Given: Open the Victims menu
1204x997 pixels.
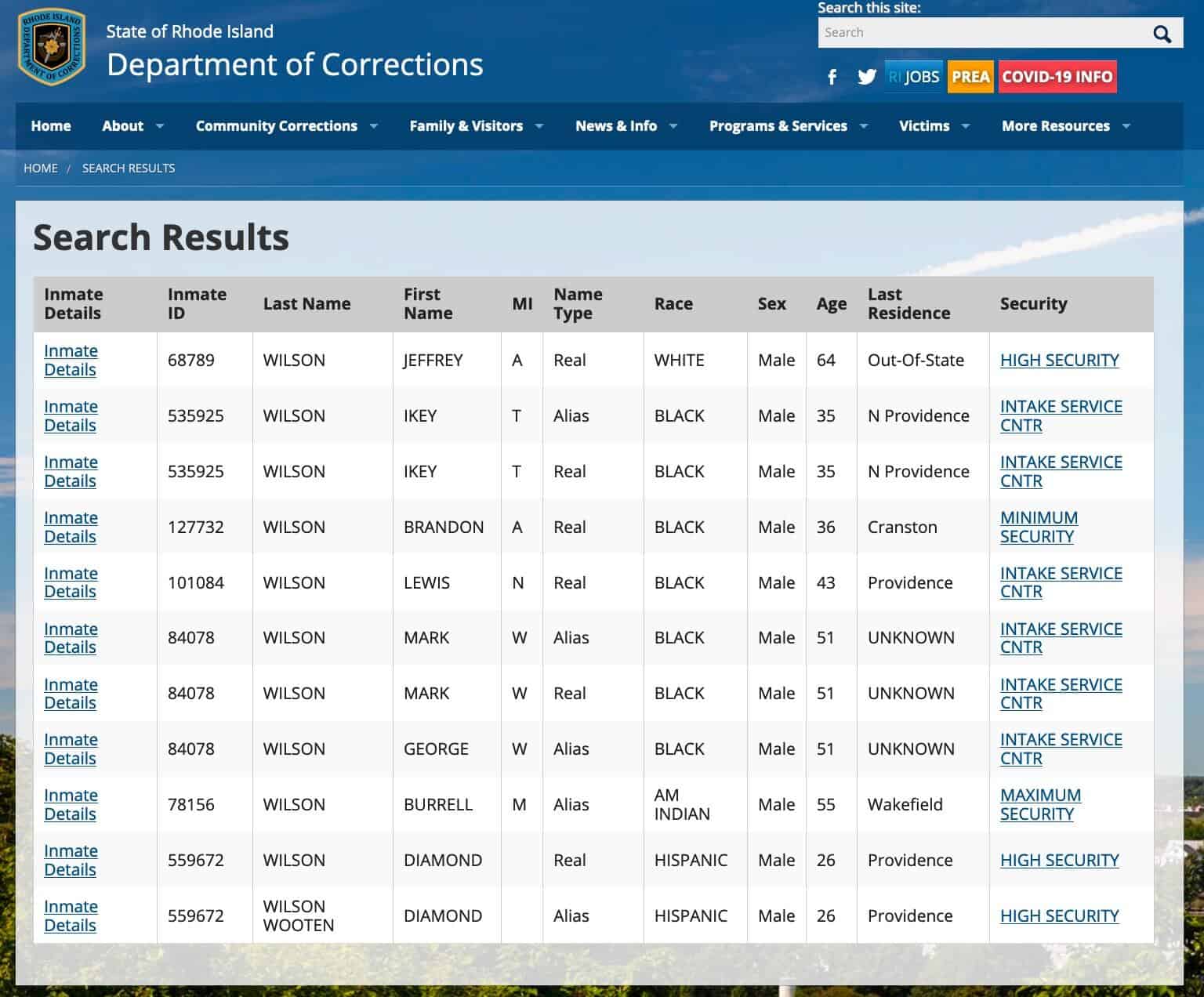Looking at the screenshot, I should click(x=934, y=126).
